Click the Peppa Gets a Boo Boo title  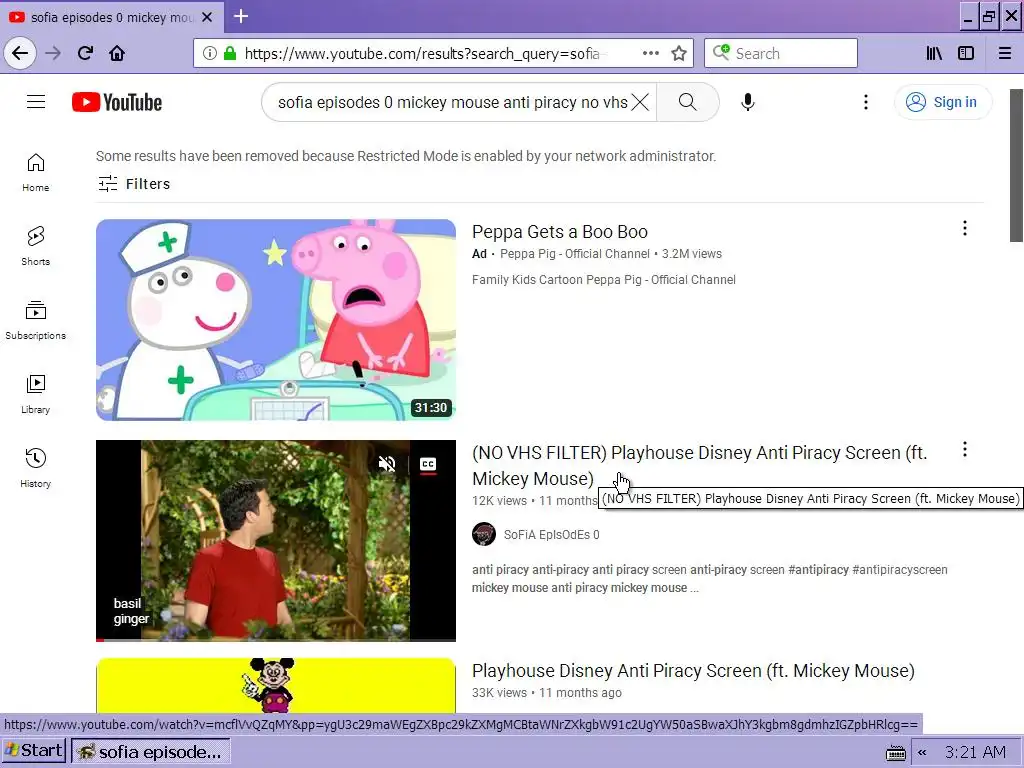[x=560, y=232]
